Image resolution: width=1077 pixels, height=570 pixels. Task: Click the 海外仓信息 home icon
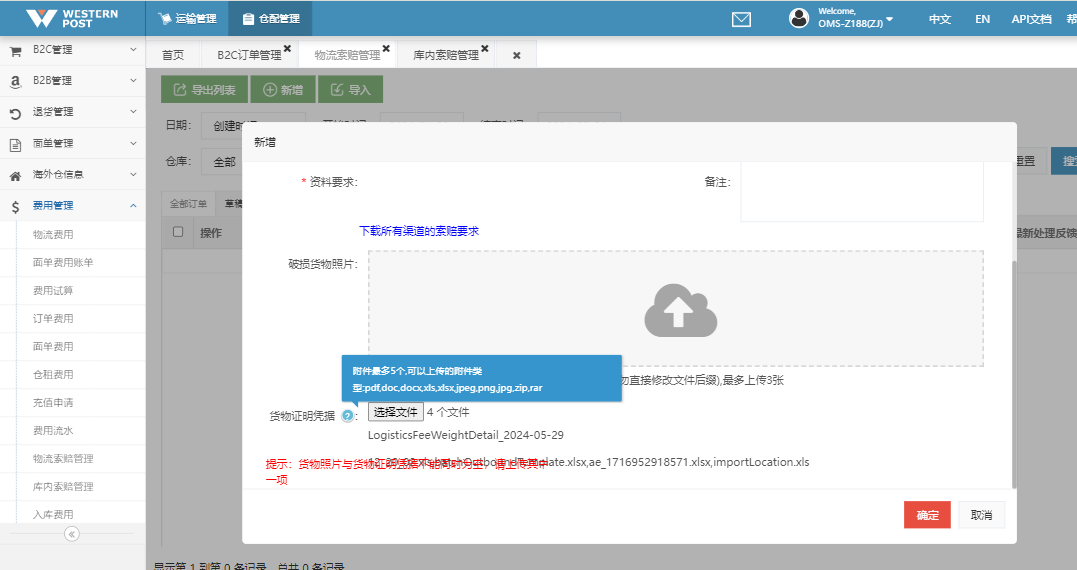pyautogui.click(x=15, y=175)
